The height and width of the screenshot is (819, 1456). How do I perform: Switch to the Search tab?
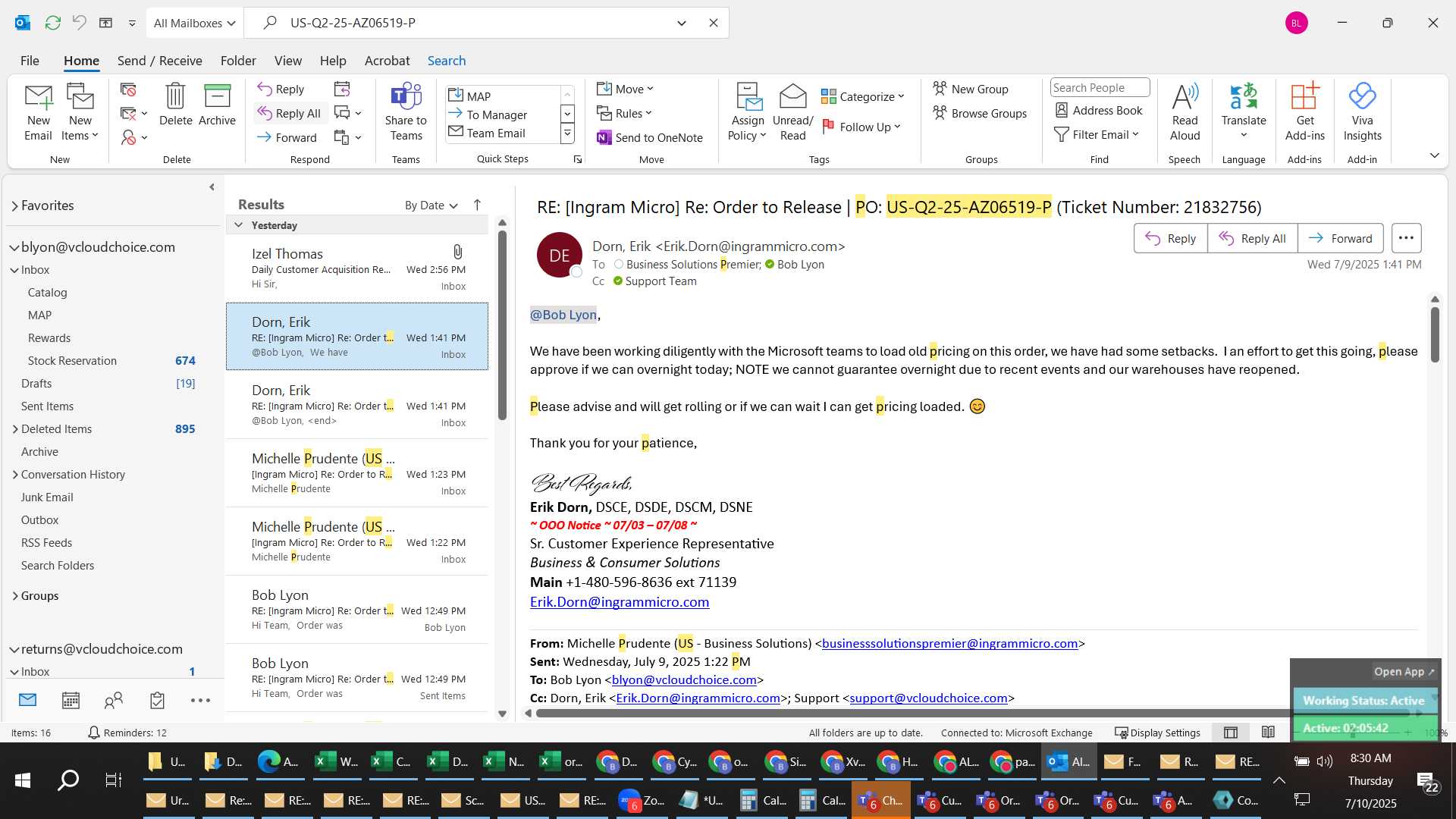447,61
